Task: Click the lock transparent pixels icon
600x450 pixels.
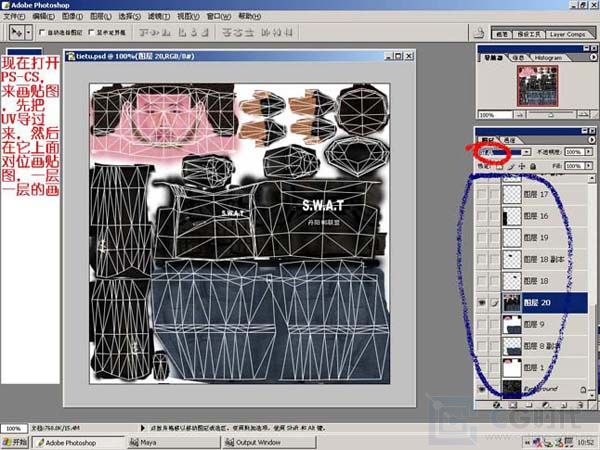Action: (500, 166)
